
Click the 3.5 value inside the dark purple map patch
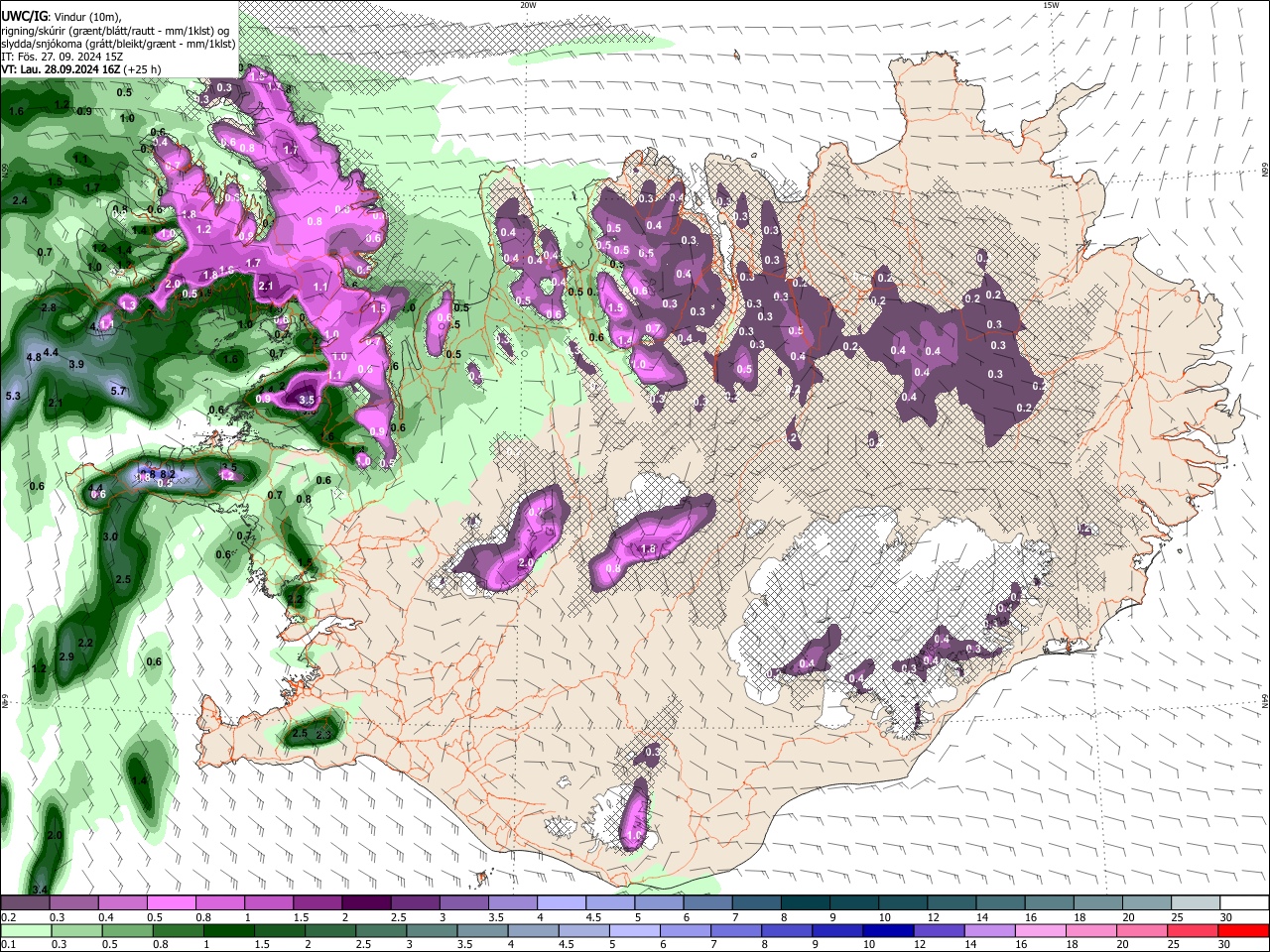(x=307, y=401)
